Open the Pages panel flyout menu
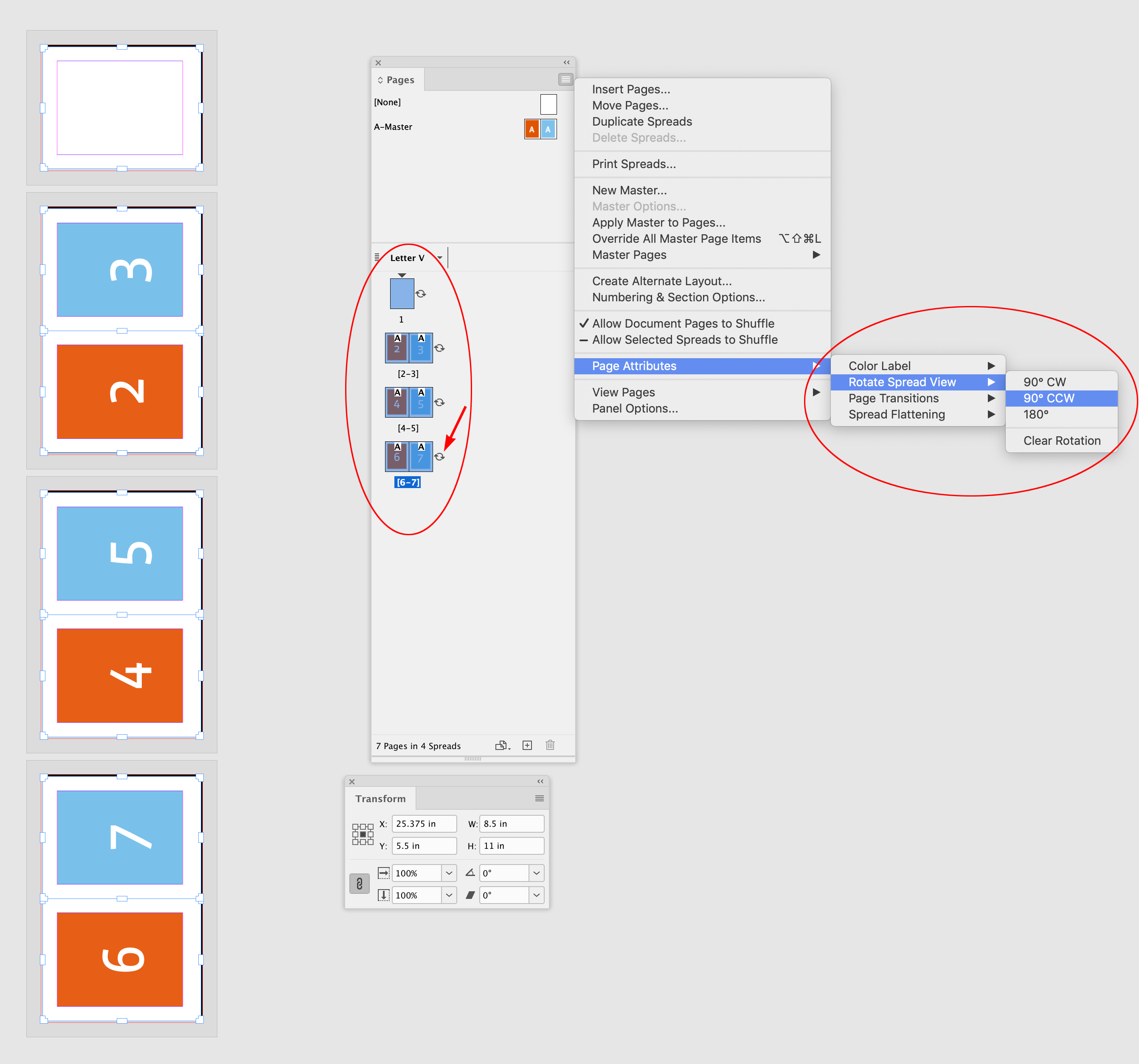Image resolution: width=1139 pixels, height=1064 pixels. (x=565, y=80)
